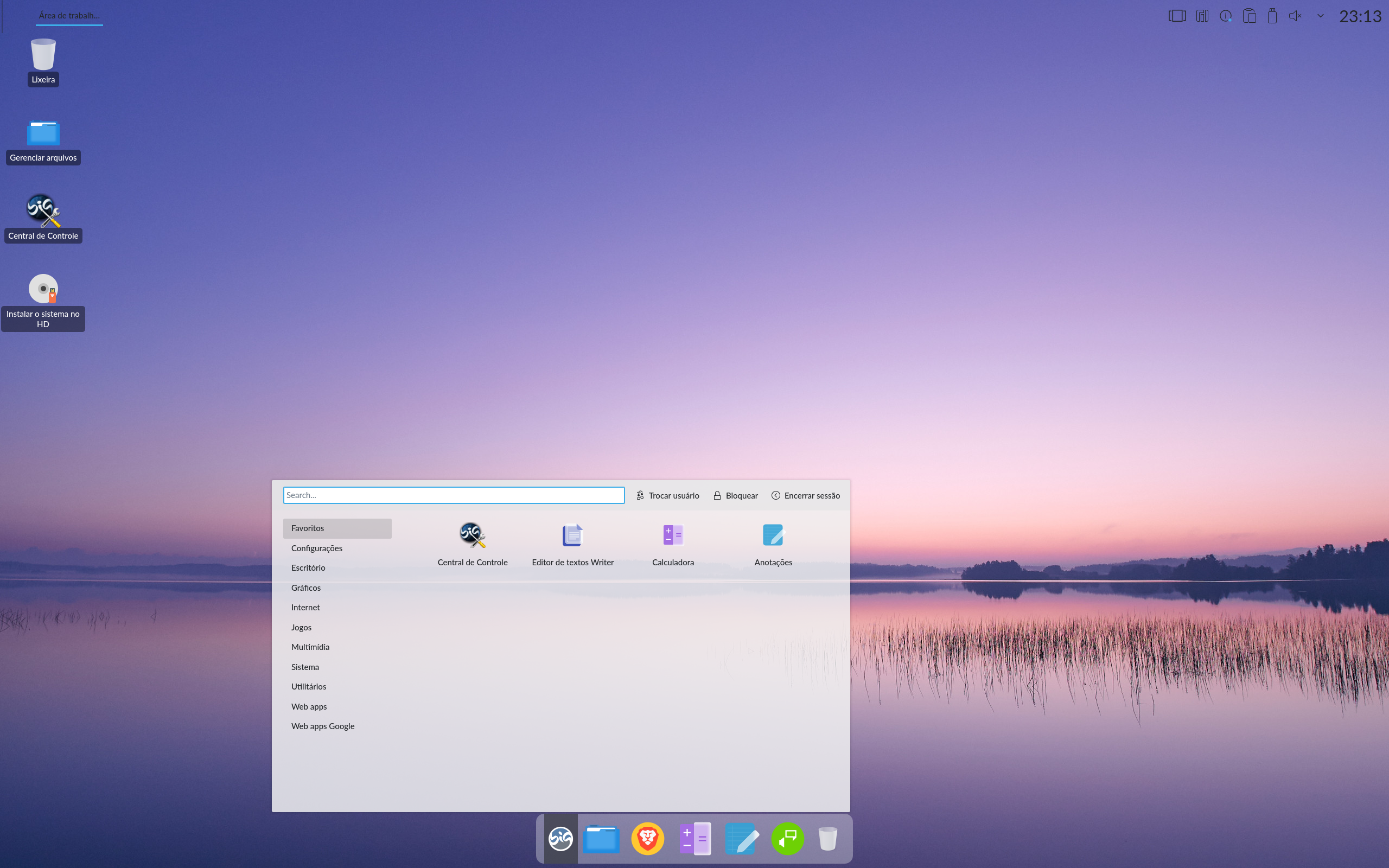Image resolution: width=1389 pixels, height=868 pixels.
Task: Open the calculator icon in the dock
Action: [694, 839]
